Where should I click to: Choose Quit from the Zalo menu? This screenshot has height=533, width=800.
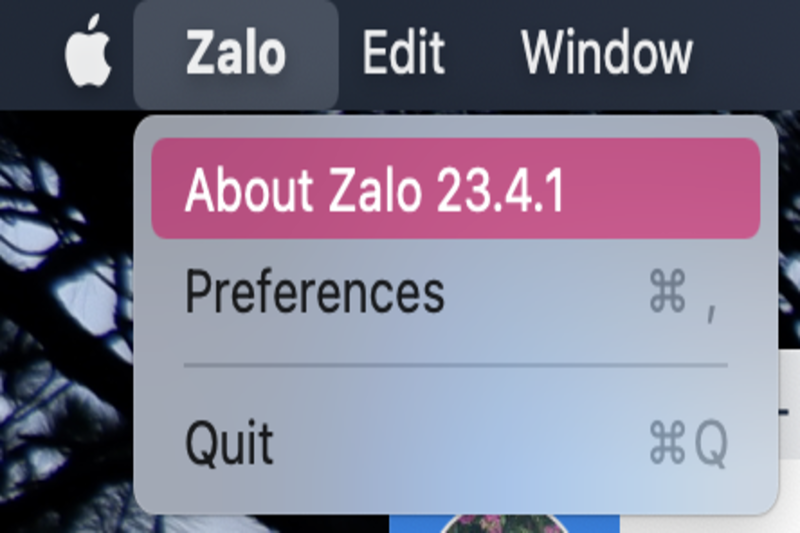230,442
